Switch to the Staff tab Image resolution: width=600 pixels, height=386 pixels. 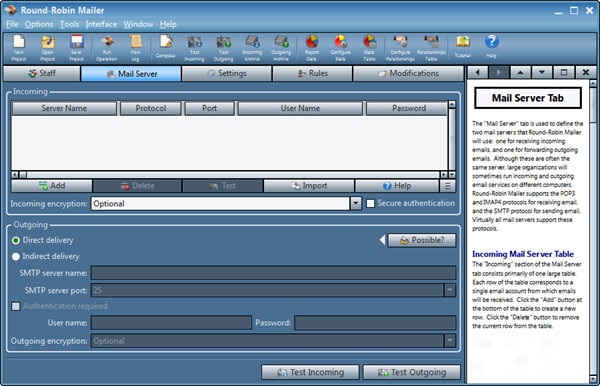tap(42, 73)
